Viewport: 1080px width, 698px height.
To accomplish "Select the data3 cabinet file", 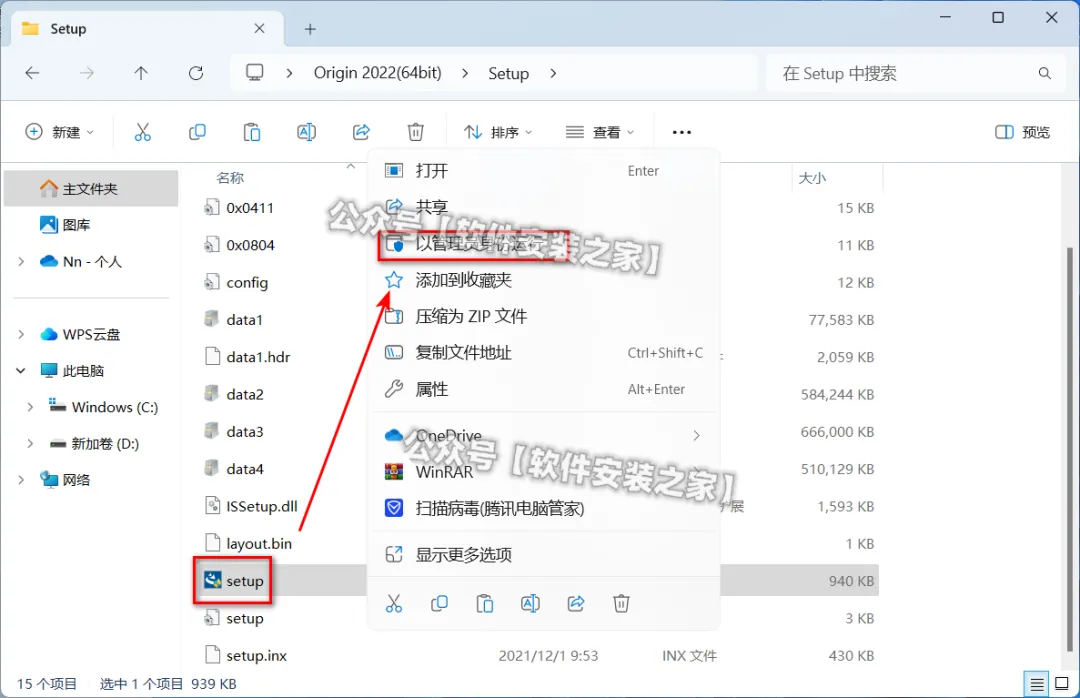I will tap(233, 432).
